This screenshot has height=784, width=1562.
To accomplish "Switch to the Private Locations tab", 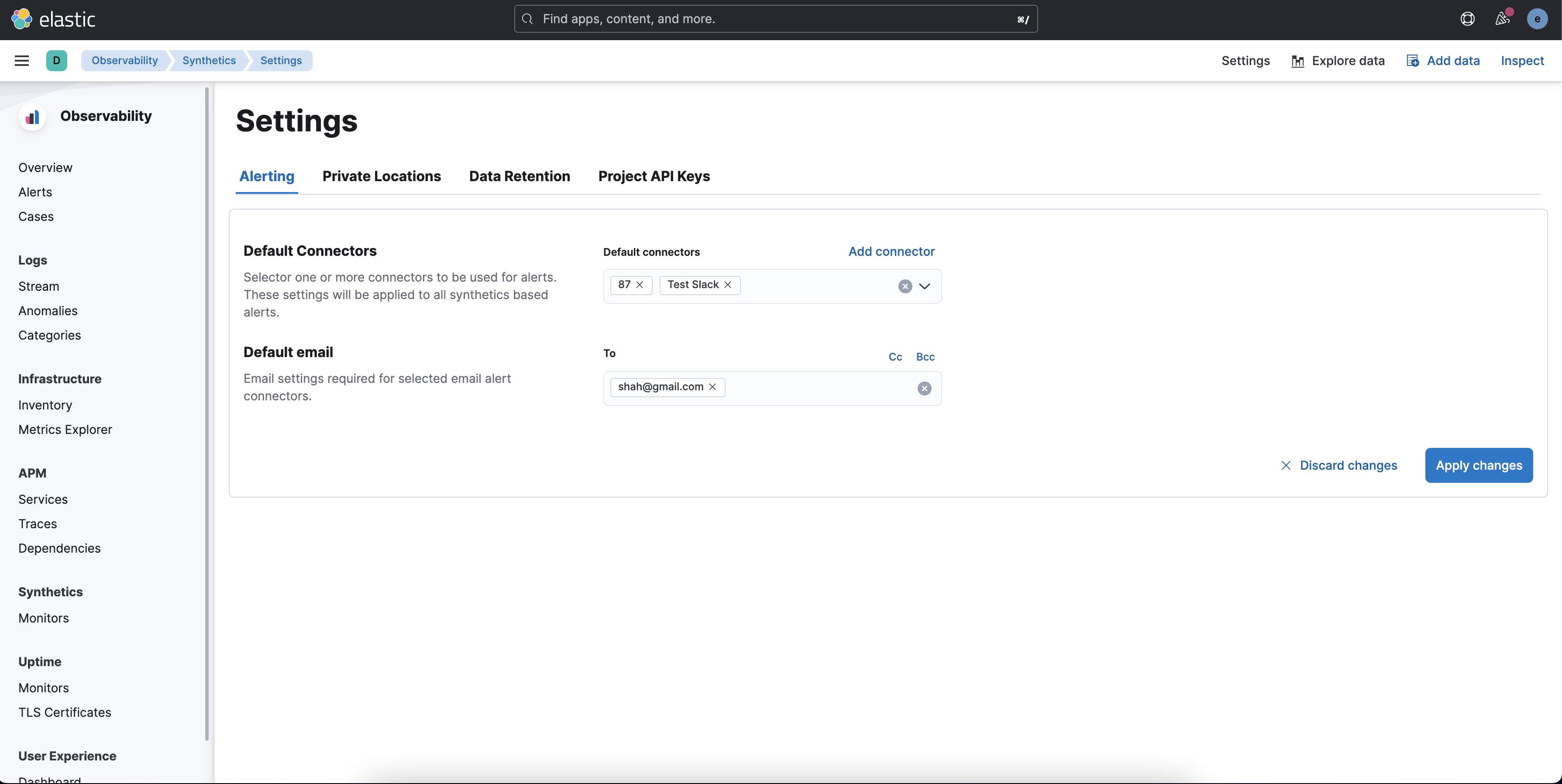I will tap(382, 176).
